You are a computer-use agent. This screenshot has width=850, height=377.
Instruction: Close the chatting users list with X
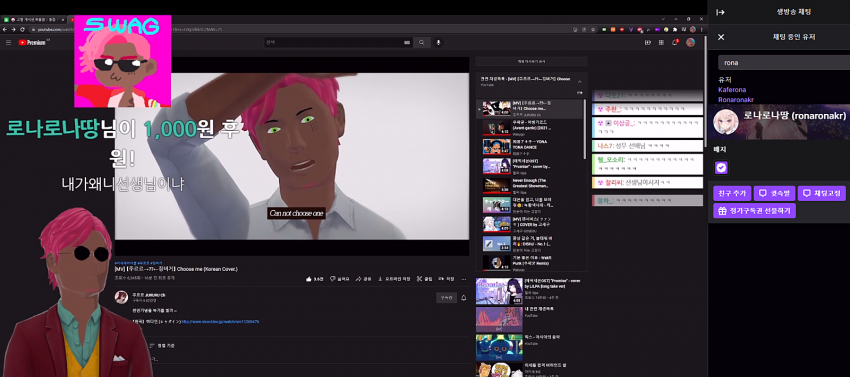[x=721, y=37]
